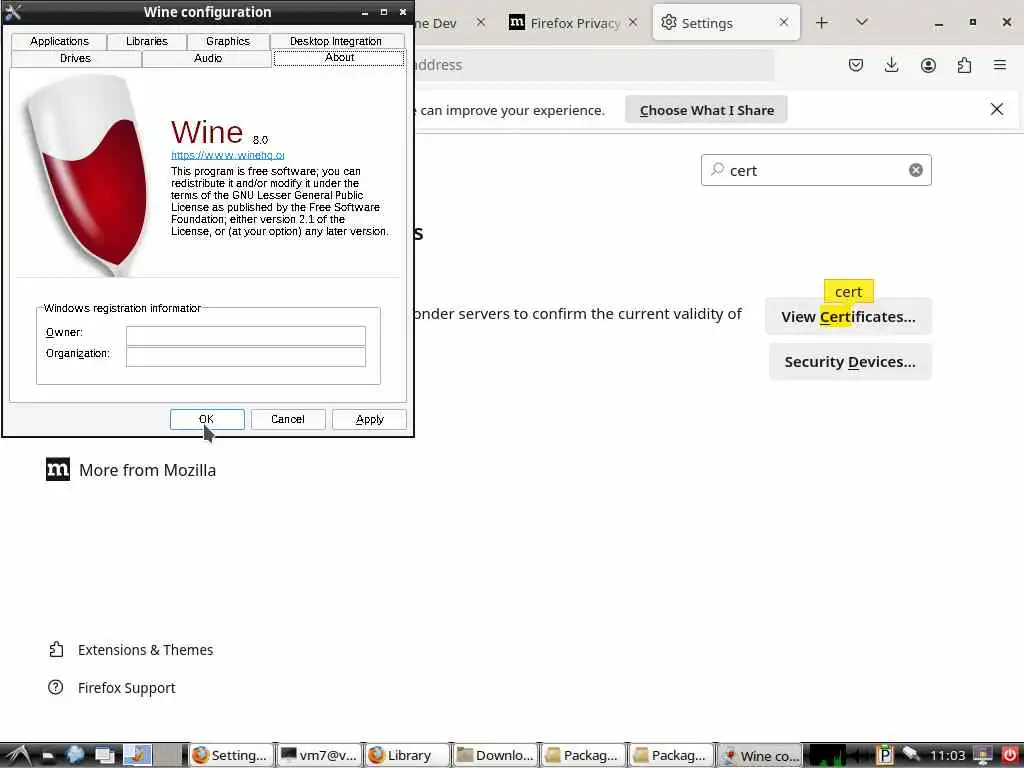1024x768 pixels.
Task: Close the Settings browser tab
Action: coord(784,22)
